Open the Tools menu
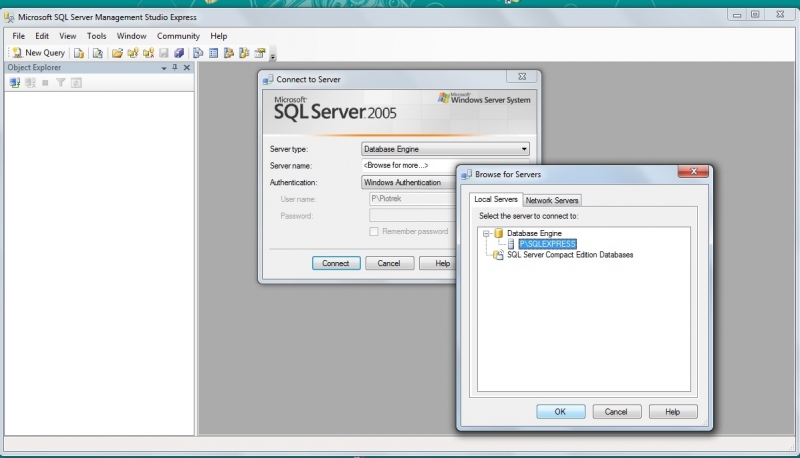Viewport: 800px width, 458px height. [x=96, y=36]
